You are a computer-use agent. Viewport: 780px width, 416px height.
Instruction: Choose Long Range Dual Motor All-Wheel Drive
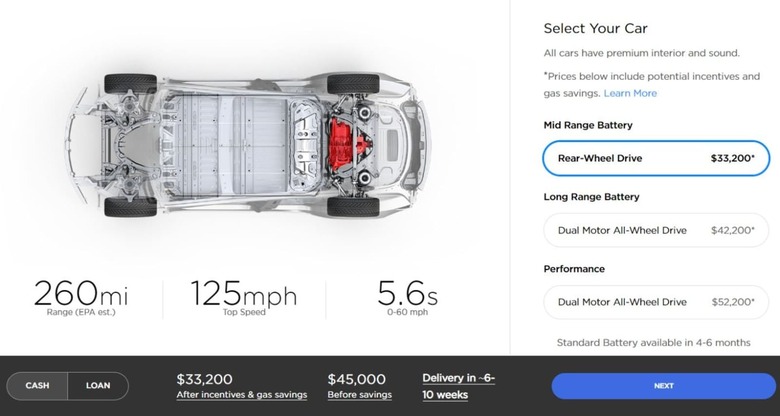657,230
